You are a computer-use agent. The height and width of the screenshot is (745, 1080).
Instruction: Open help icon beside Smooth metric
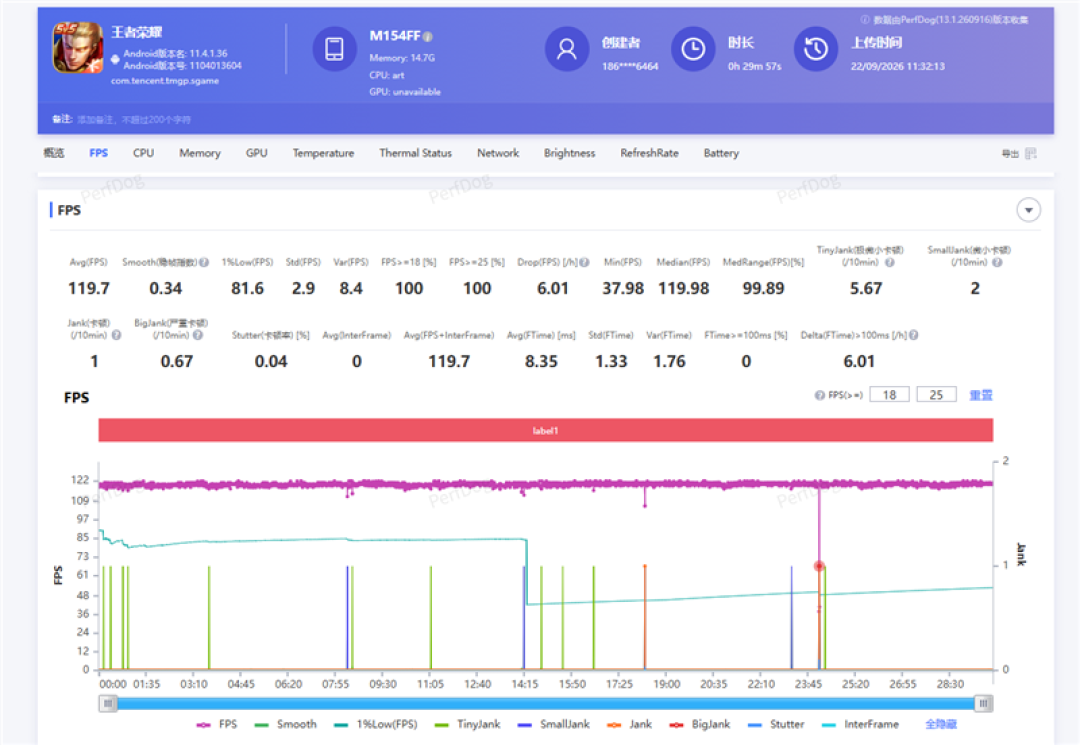pos(204,262)
